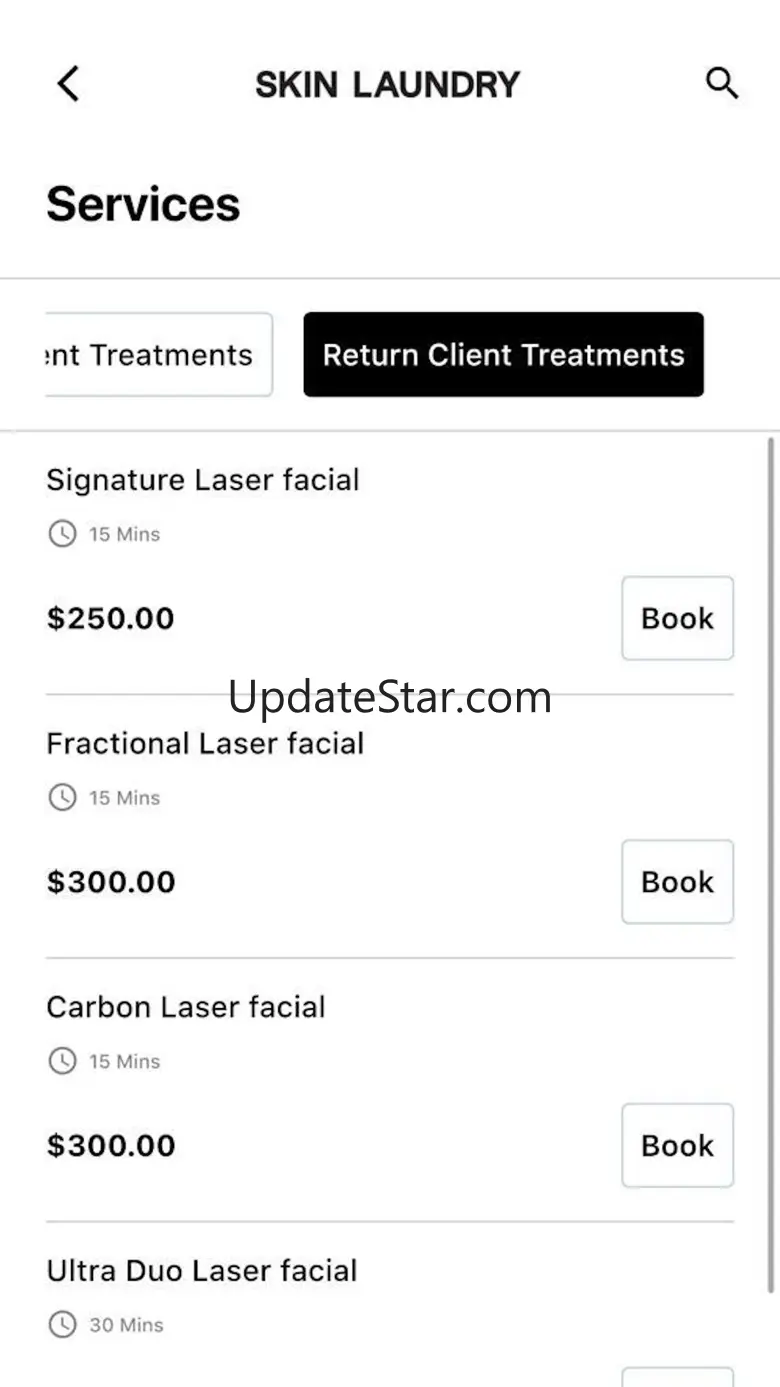
Task: Click clock icon under Signature Laser facial
Action: pyautogui.click(x=62, y=534)
